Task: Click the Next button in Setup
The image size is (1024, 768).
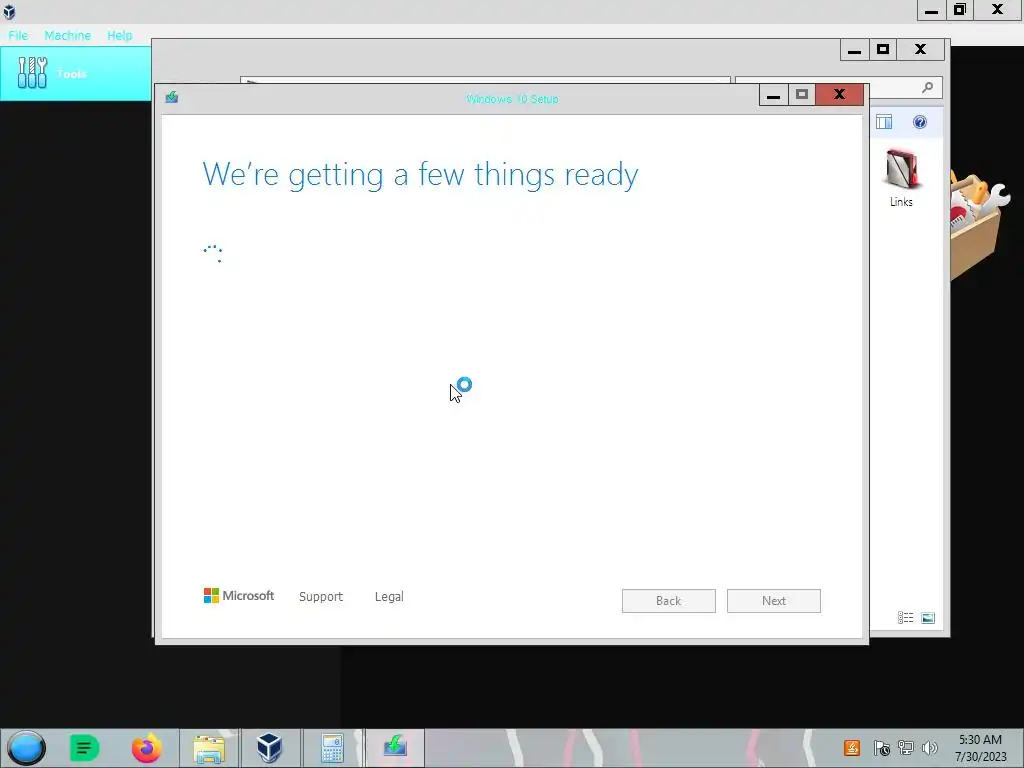Action: 774,601
